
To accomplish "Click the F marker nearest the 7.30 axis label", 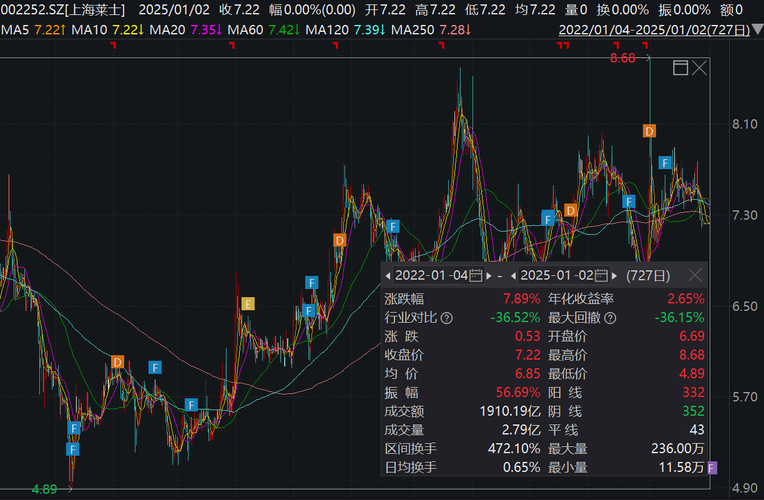I will pos(629,201).
